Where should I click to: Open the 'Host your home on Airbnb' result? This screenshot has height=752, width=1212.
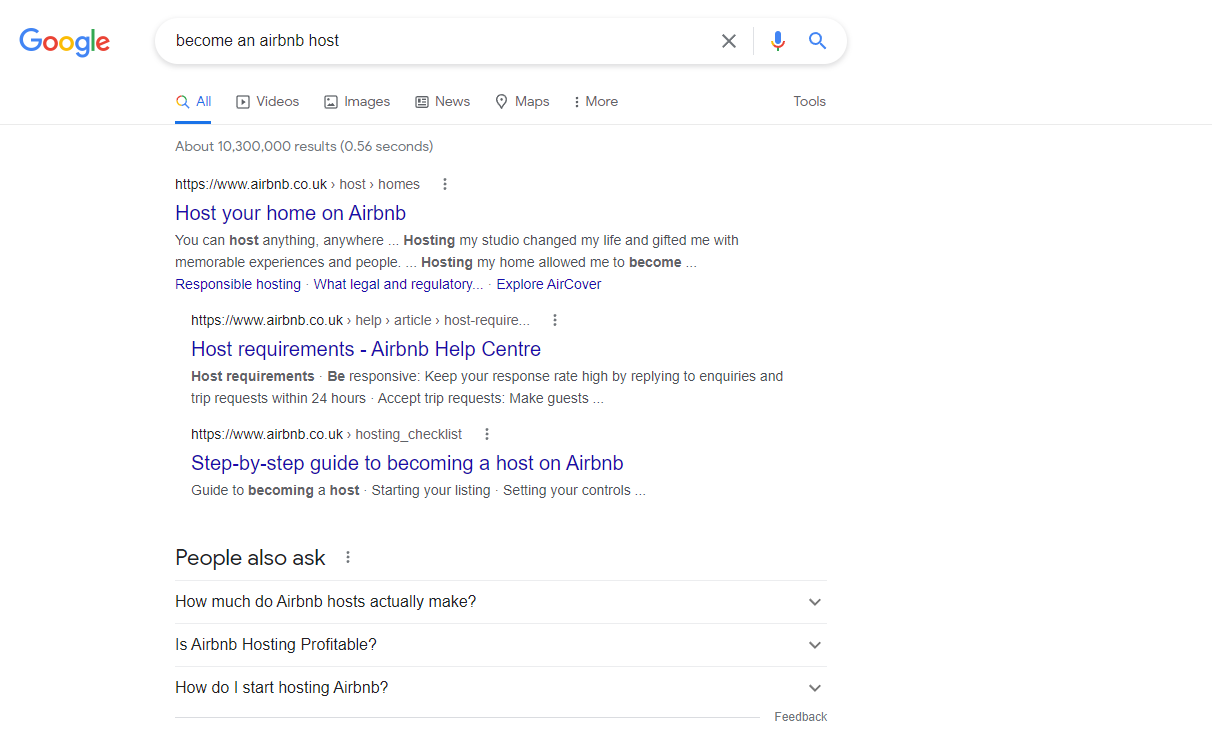pyautogui.click(x=290, y=213)
